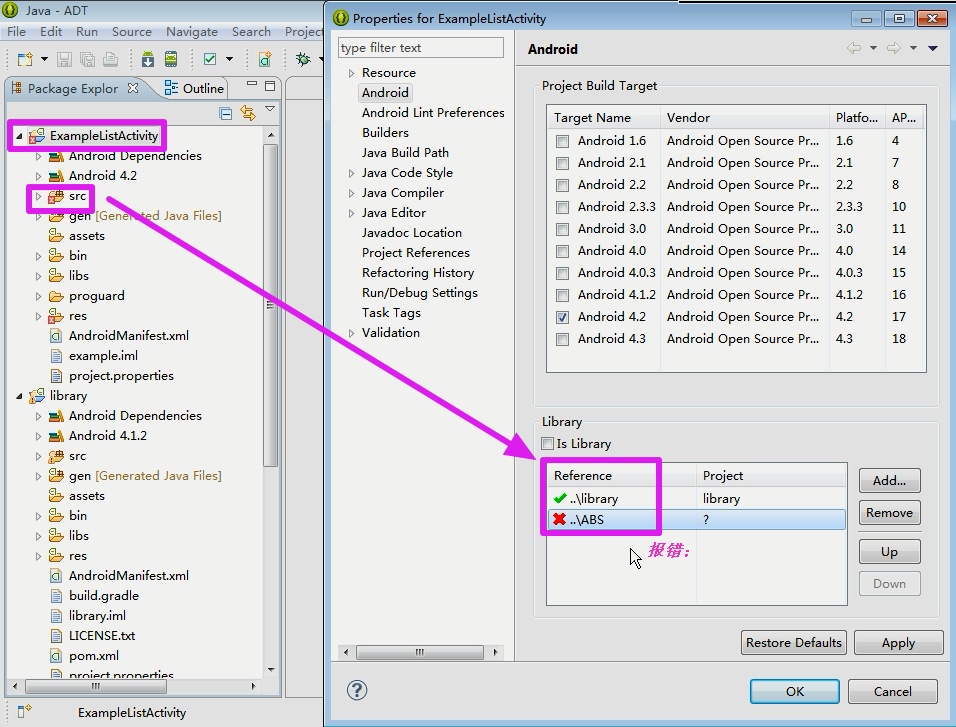Expand the src folder in ExampleListActivity
Viewport: 956px width, 727px height.
(39, 196)
